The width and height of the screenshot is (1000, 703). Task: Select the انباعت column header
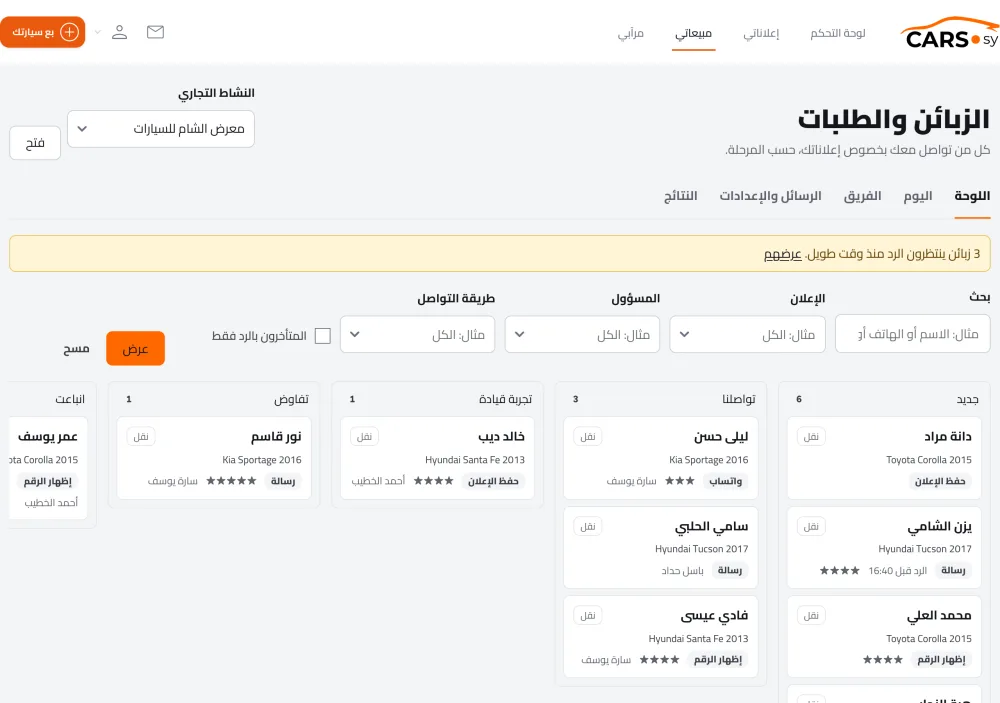(x=70, y=399)
